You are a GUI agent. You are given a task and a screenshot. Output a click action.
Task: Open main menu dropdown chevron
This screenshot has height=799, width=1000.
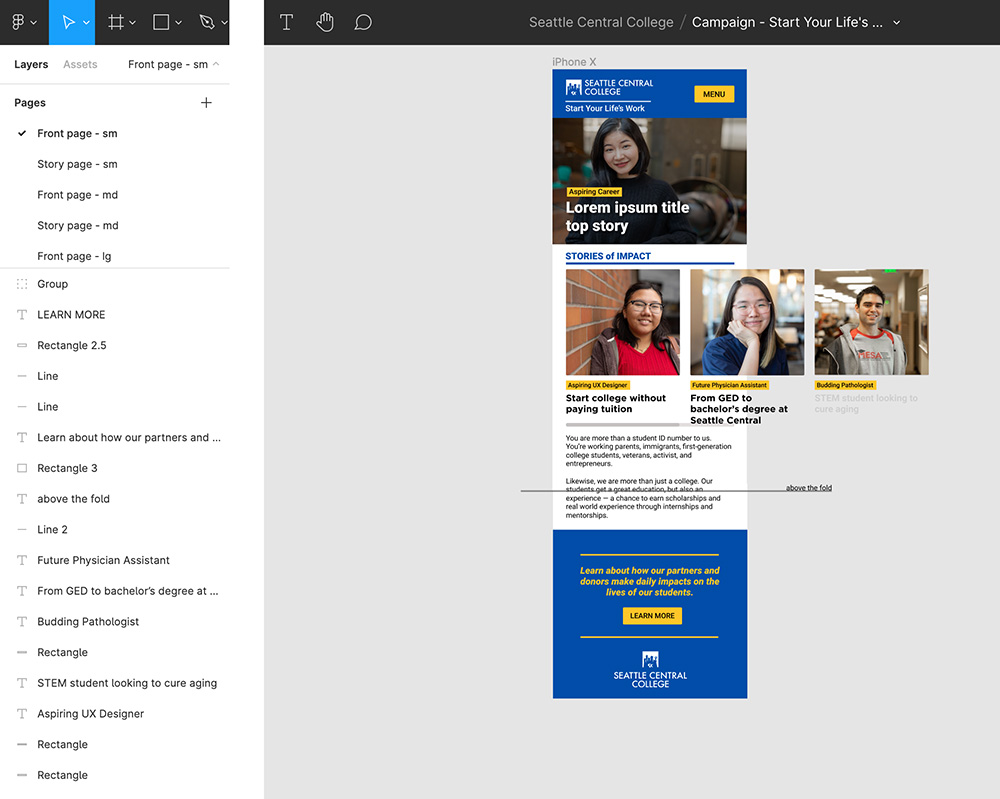34,23
